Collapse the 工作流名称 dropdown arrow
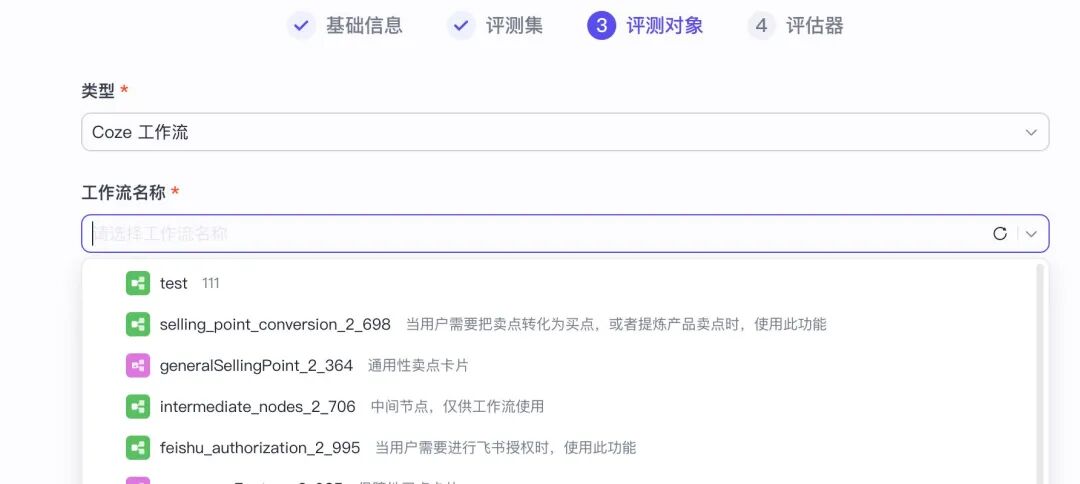Viewport: 1080px width, 484px height. click(x=1031, y=234)
